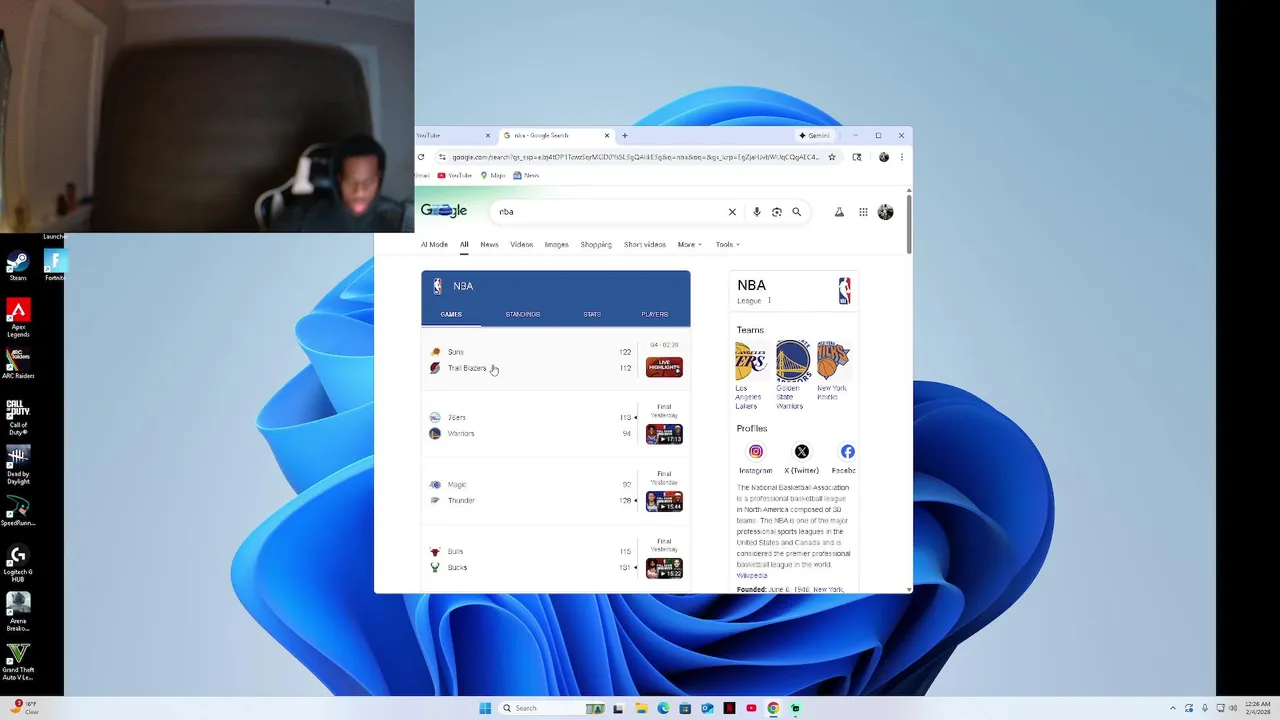The height and width of the screenshot is (720, 1280).
Task: Clear the search box with the X icon
Action: [732, 212]
